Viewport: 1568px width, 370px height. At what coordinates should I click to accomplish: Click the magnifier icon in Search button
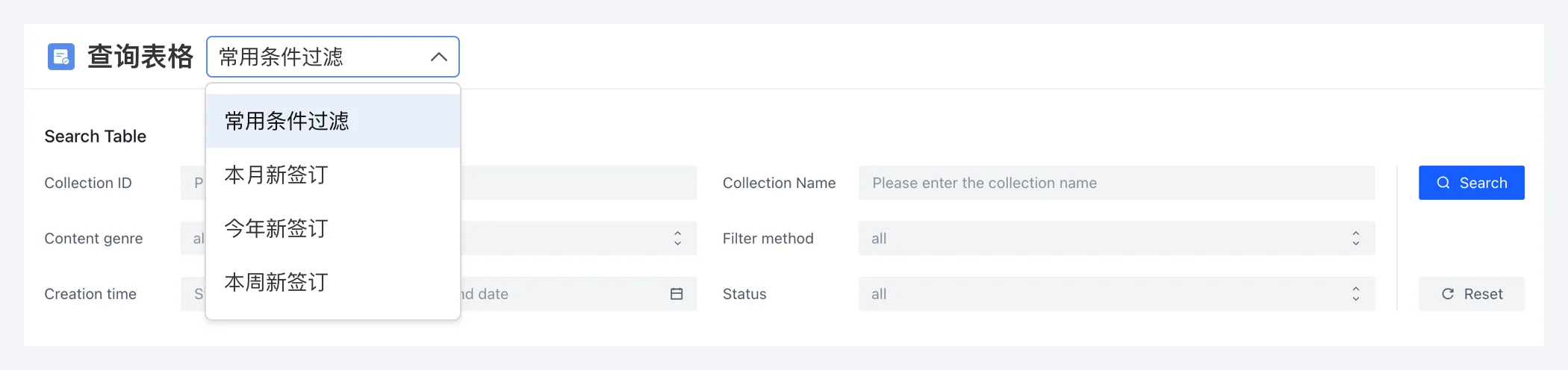click(1443, 183)
